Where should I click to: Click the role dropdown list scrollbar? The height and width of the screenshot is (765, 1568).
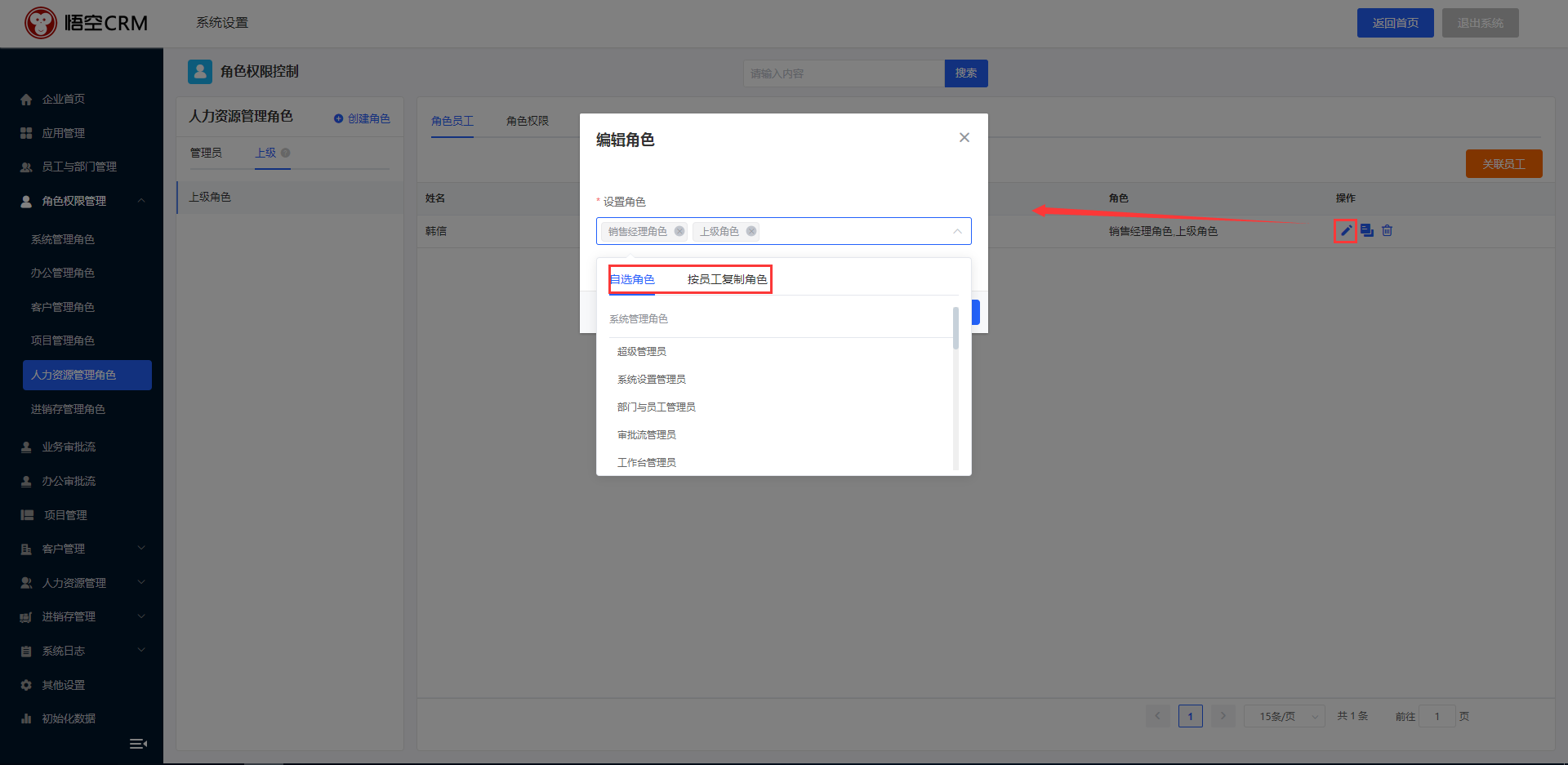click(955, 328)
